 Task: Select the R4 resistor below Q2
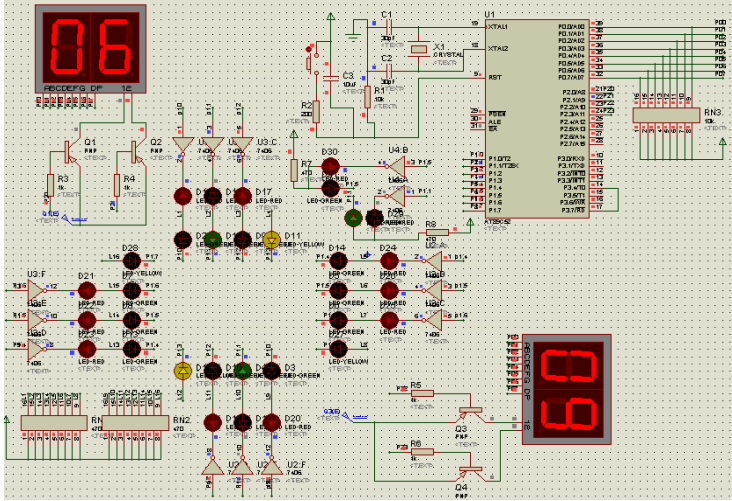pos(116,186)
